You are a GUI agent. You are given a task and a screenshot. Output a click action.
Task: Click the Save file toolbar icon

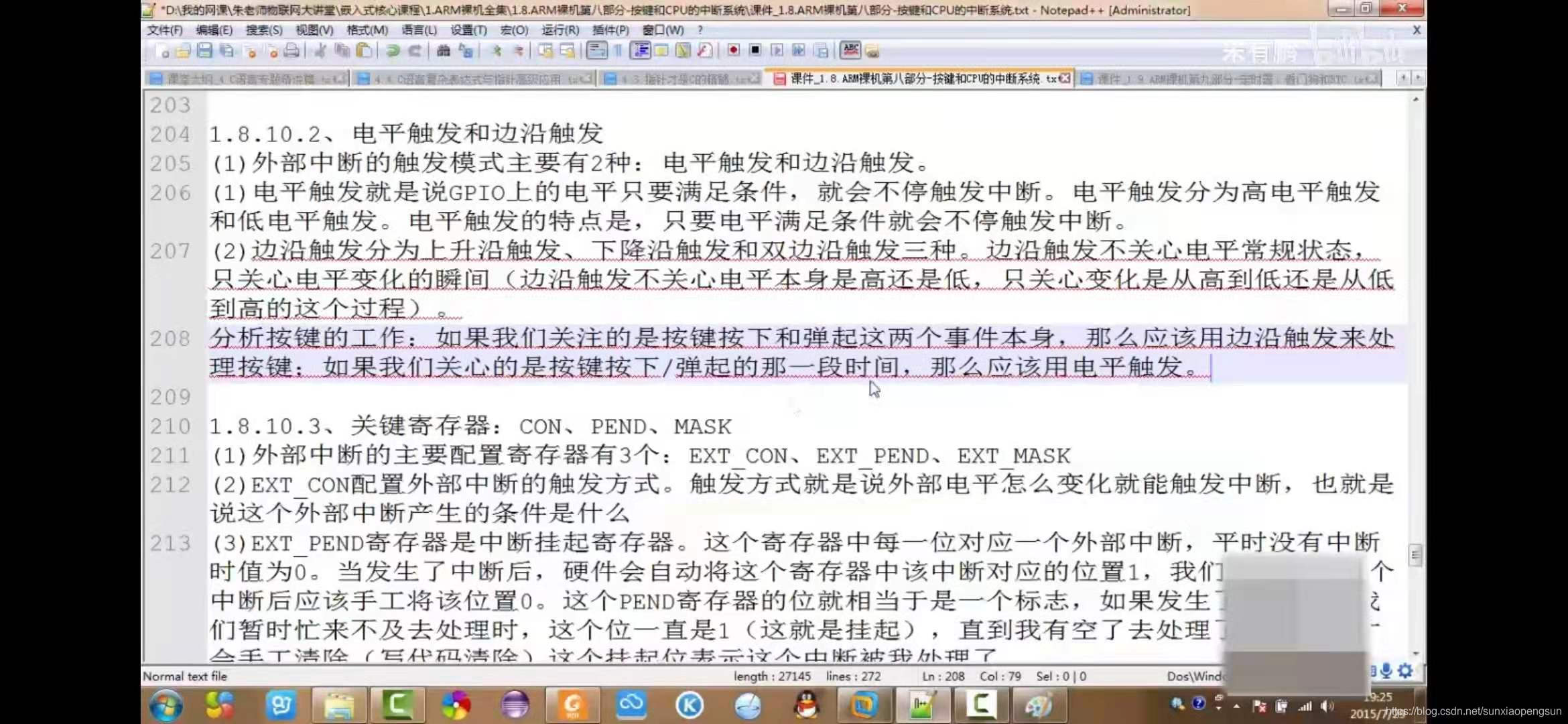(204, 51)
